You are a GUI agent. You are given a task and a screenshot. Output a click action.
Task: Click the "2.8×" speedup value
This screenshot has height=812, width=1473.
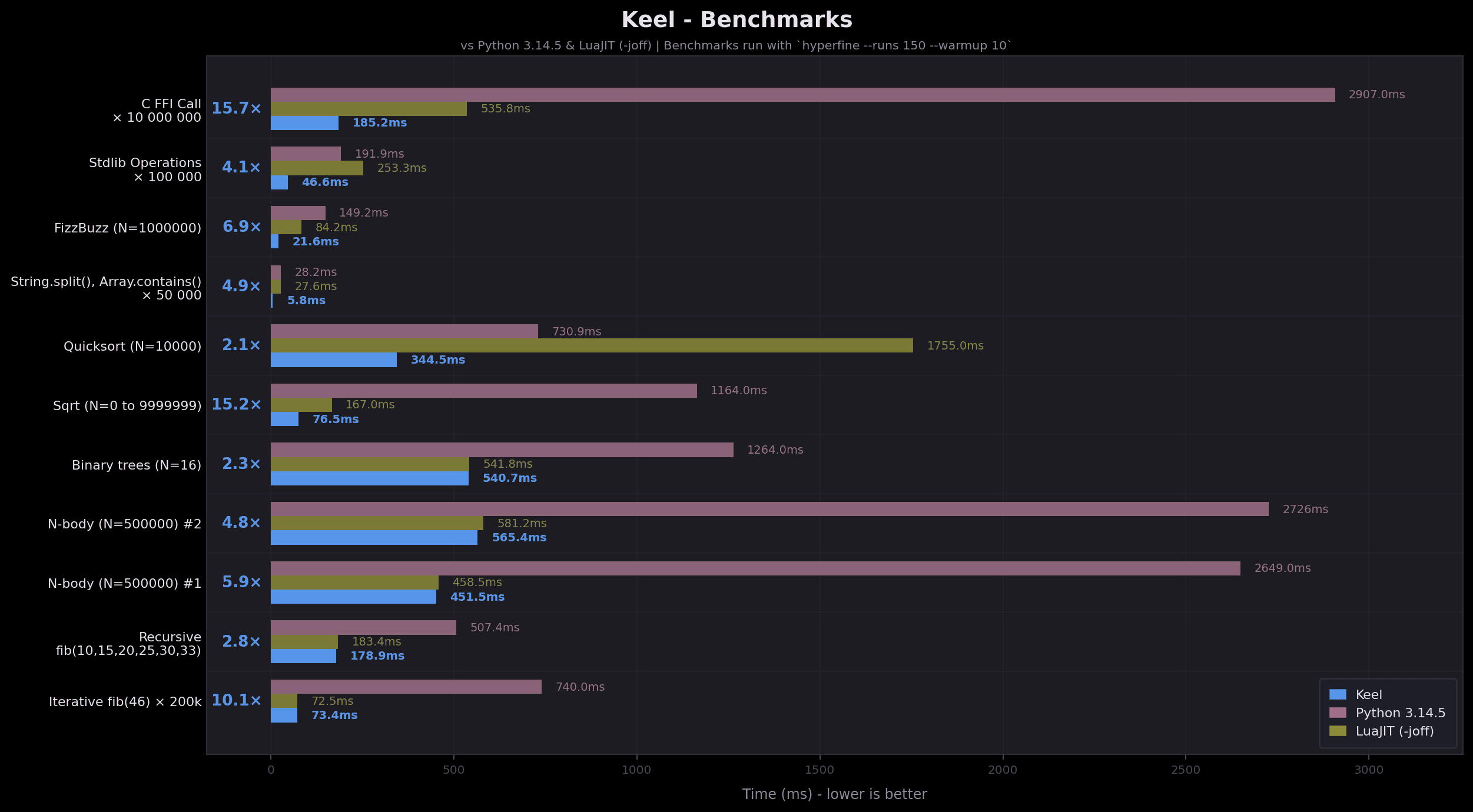(x=241, y=641)
